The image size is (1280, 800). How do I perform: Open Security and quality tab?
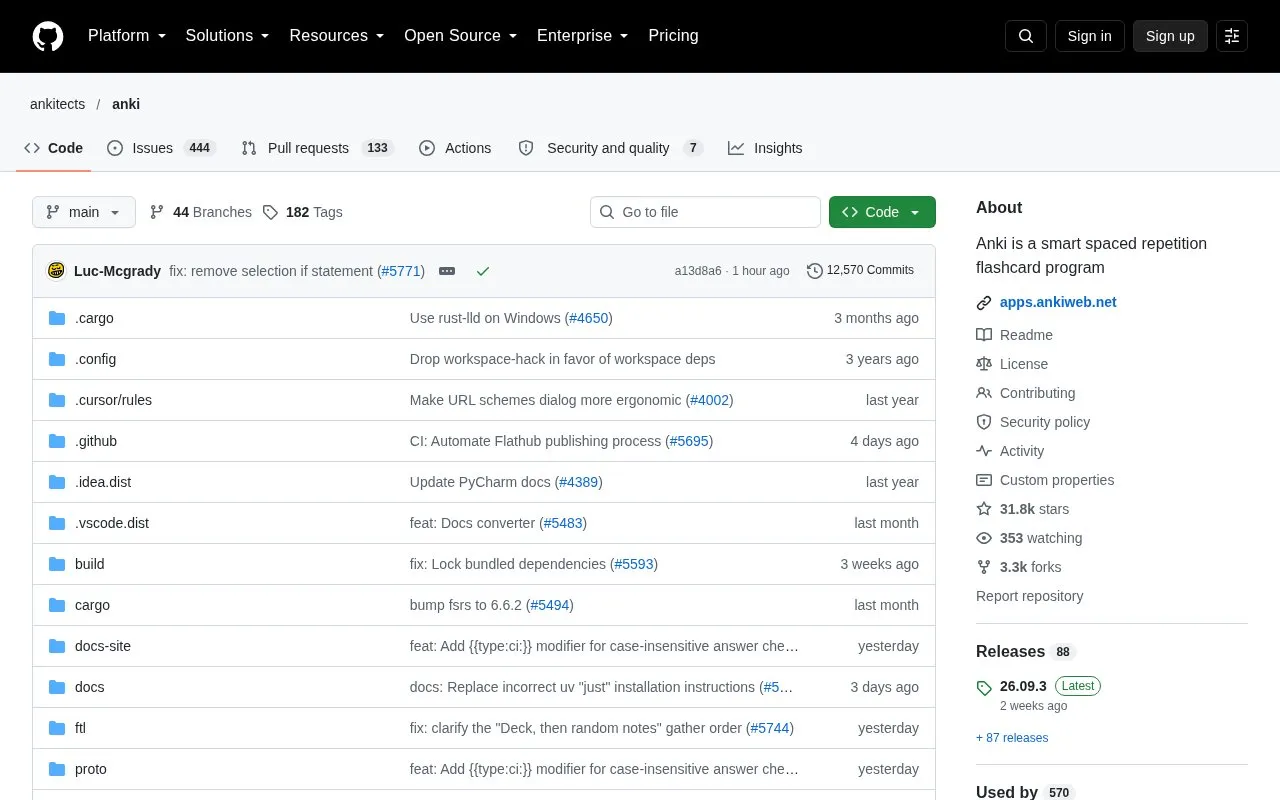coord(610,148)
